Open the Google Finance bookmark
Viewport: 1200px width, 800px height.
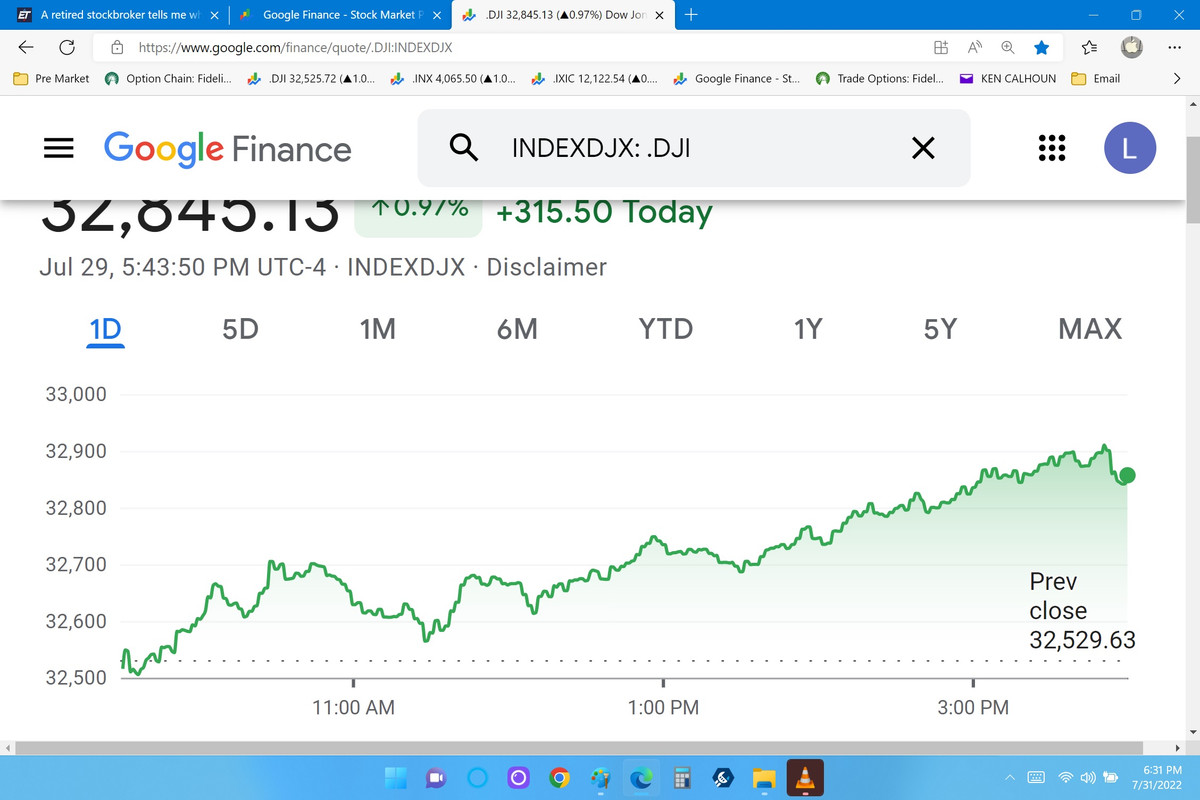(x=737, y=78)
